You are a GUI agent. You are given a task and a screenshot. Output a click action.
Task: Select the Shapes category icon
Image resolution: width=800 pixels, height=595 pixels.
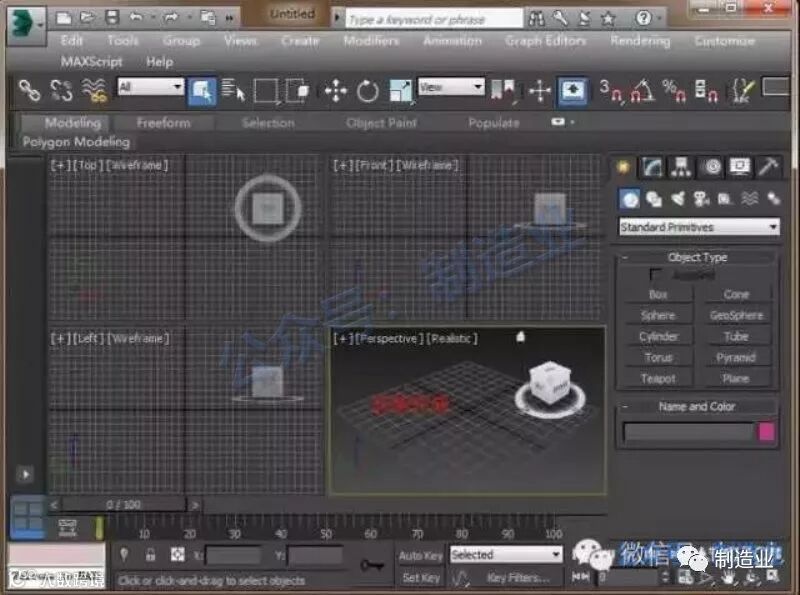[654, 199]
